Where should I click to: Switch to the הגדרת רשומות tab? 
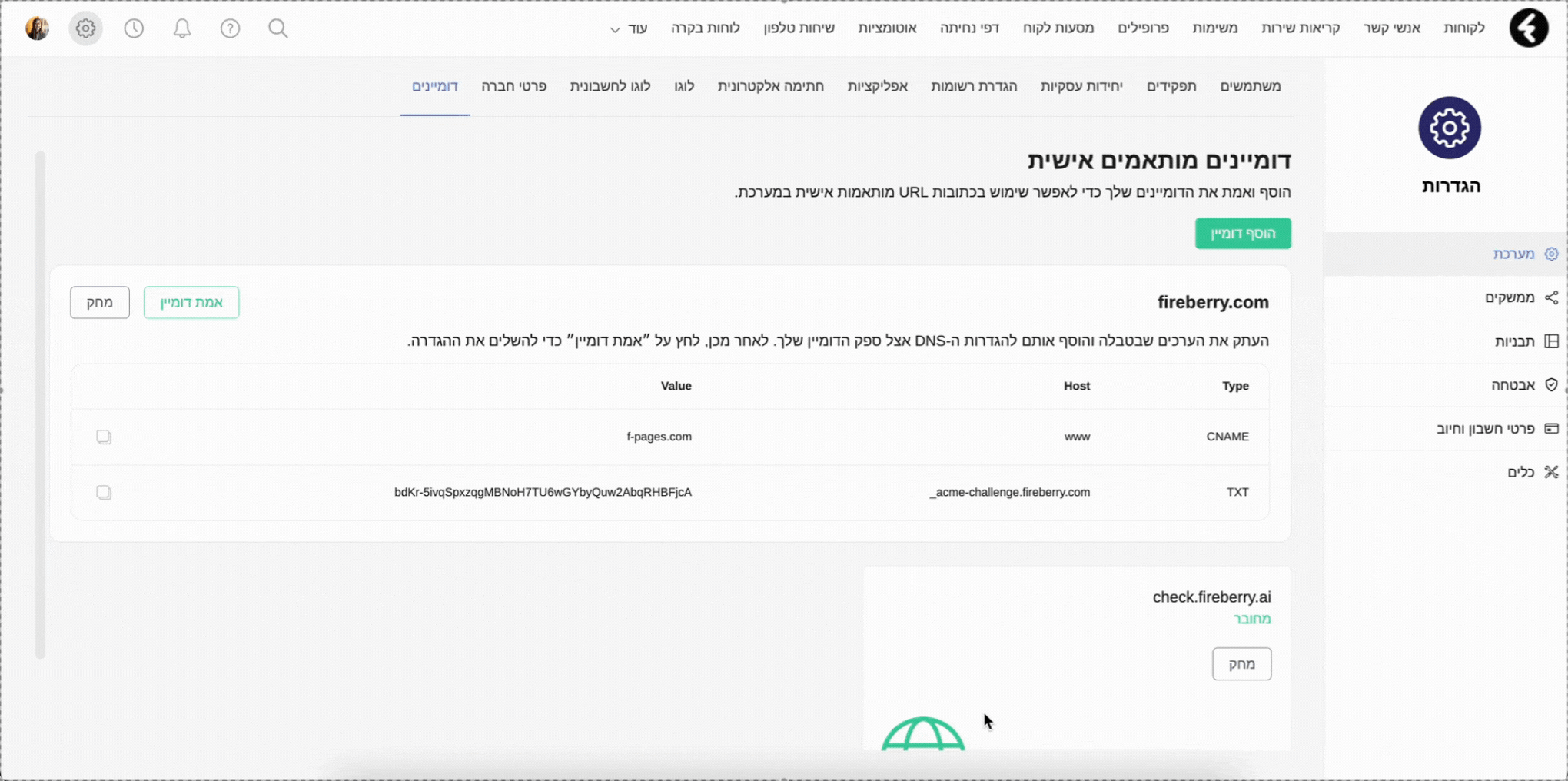click(x=974, y=86)
